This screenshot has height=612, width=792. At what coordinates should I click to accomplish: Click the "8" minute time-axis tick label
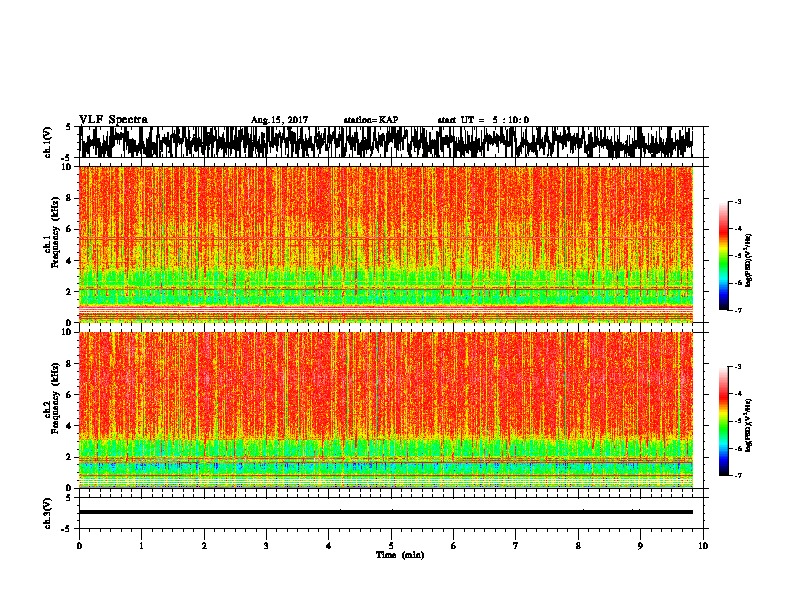(x=578, y=546)
